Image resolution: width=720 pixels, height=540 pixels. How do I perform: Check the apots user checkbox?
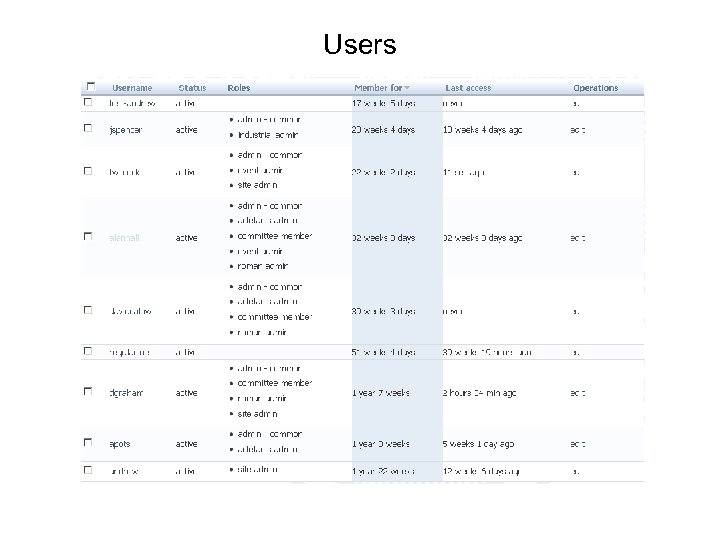point(89,443)
